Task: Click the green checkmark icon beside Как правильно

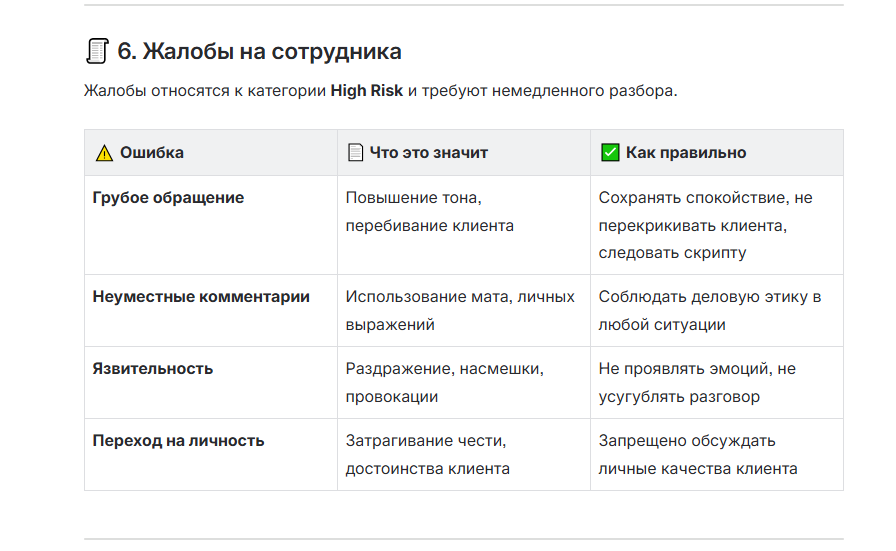Action: point(609,153)
